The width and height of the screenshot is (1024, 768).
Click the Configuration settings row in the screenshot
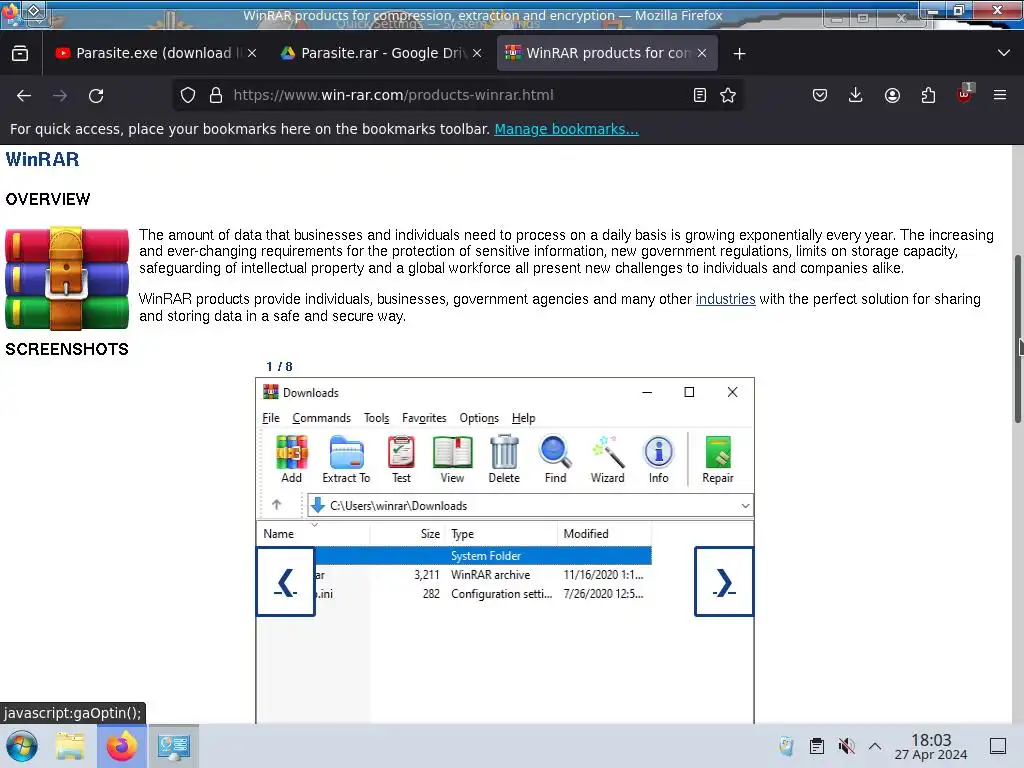click(x=483, y=594)
